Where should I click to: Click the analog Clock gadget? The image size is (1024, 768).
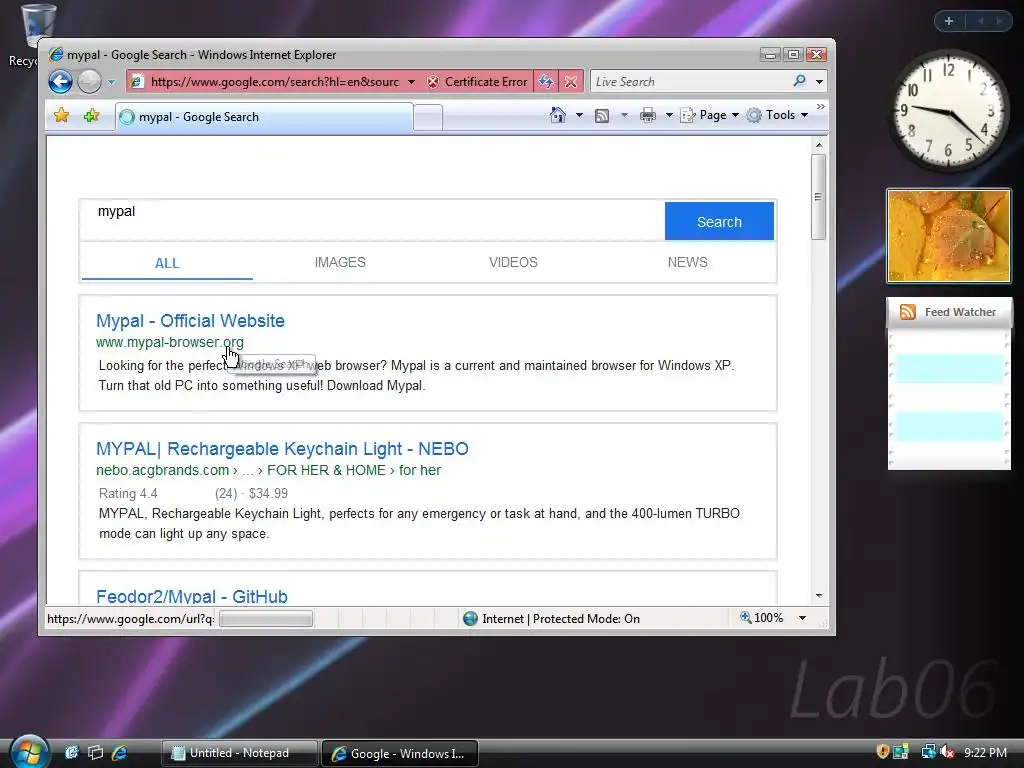948,110
